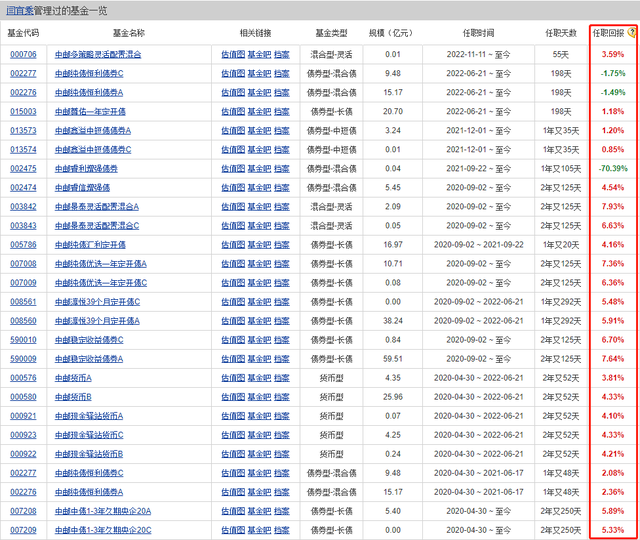
Task: Open the fund name link in row 007208
Action: coord(103,511)
